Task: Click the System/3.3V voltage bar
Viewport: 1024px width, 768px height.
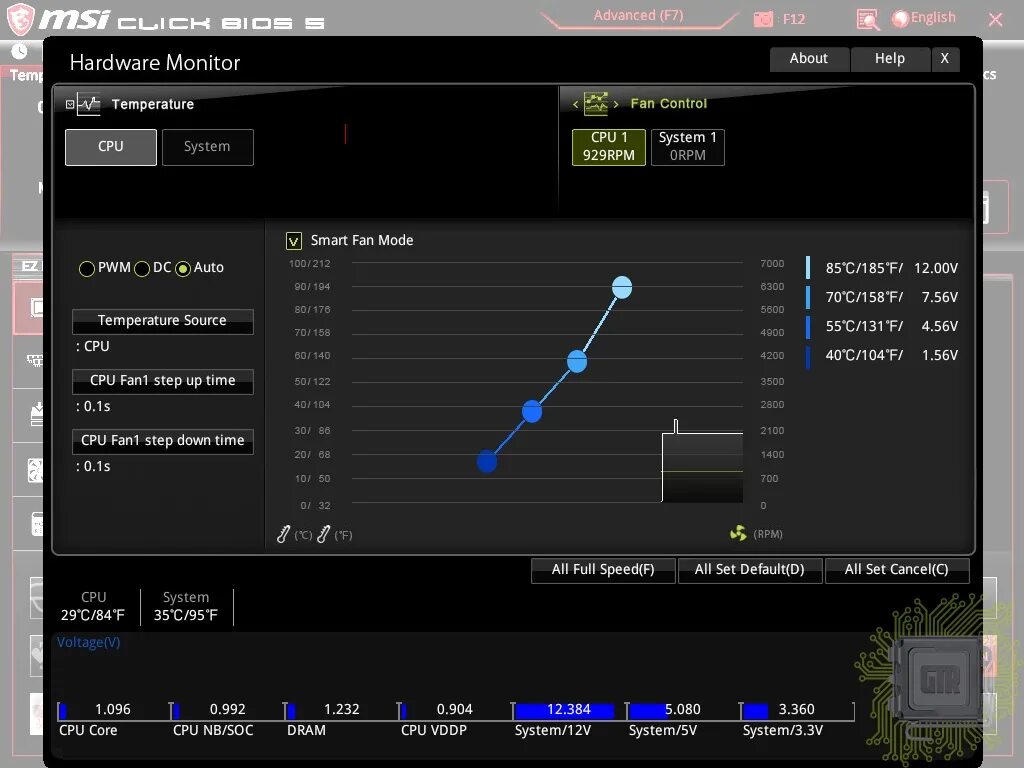Action: point(756,711)
